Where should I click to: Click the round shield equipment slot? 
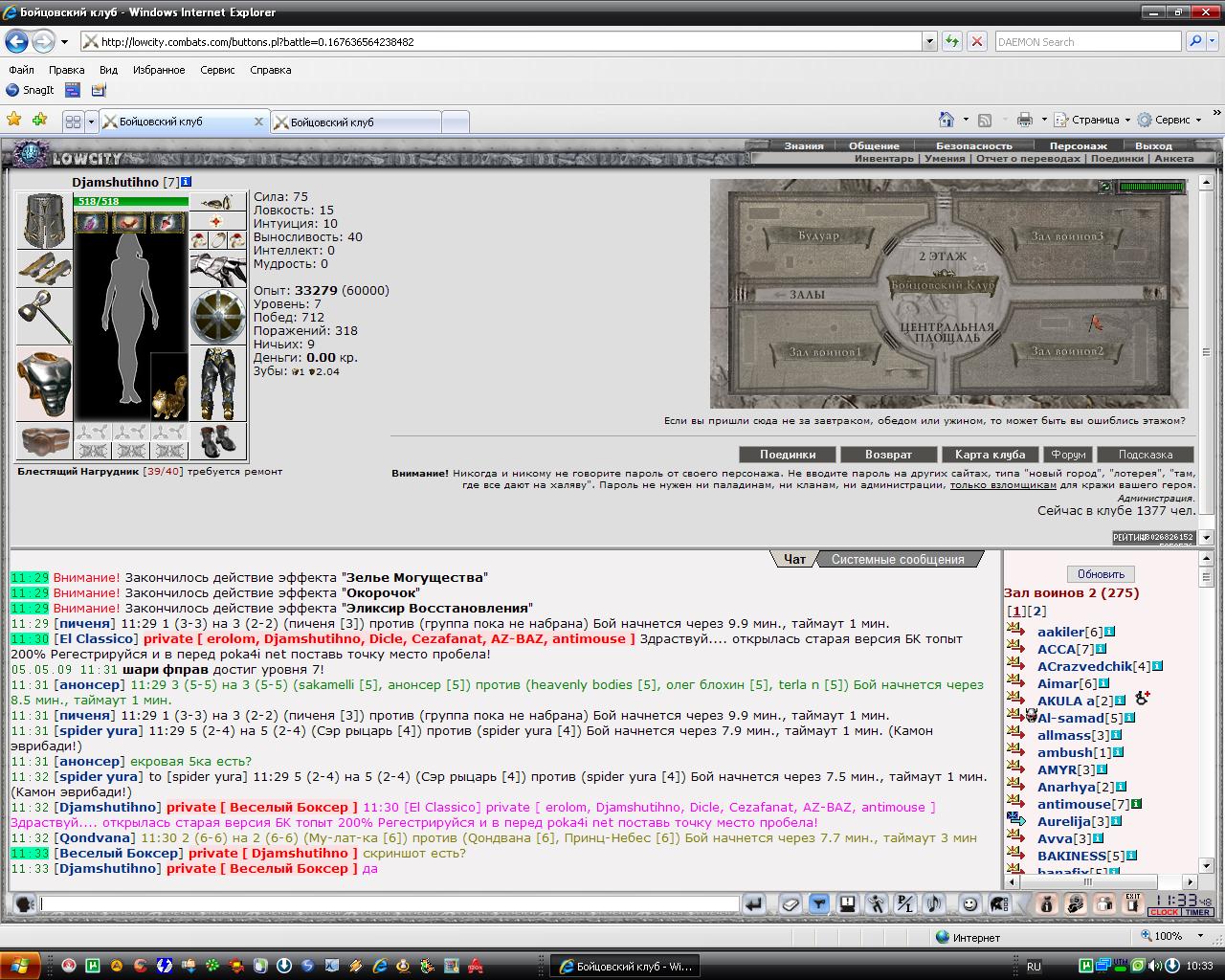point(217,317)
